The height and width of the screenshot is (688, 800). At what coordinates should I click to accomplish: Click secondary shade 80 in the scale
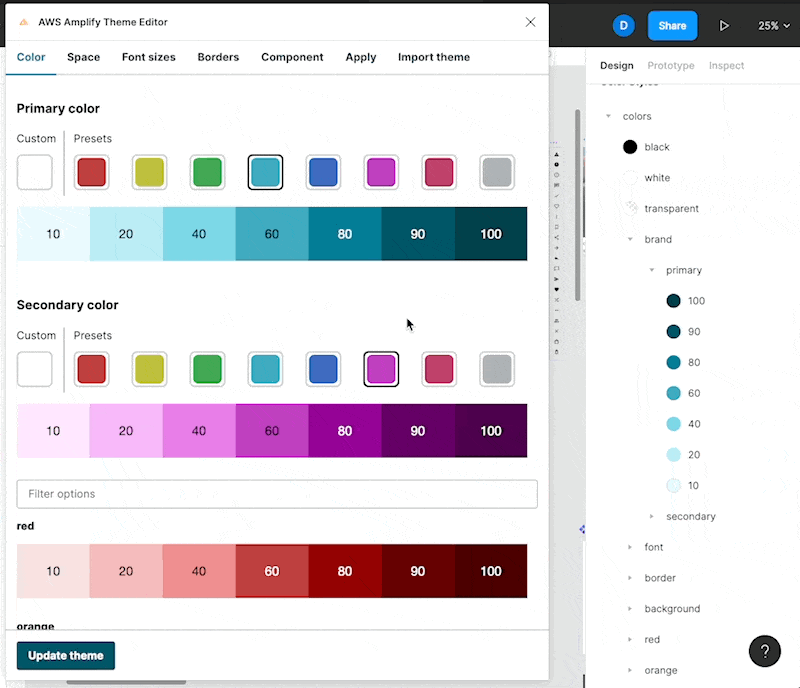point(345,431)
